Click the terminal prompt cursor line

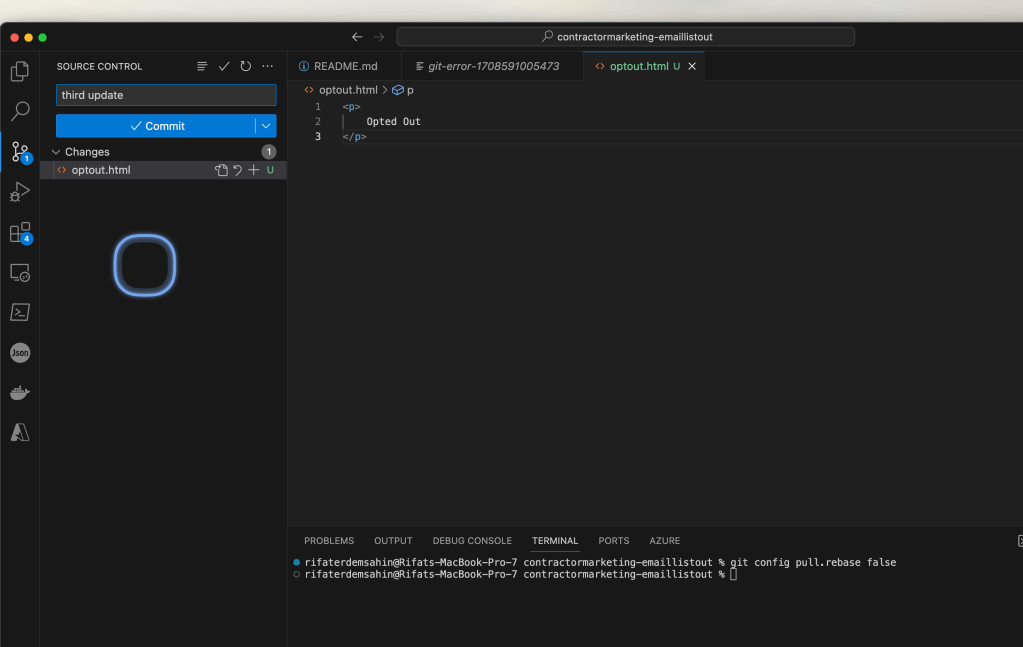(x=521, y=575)
